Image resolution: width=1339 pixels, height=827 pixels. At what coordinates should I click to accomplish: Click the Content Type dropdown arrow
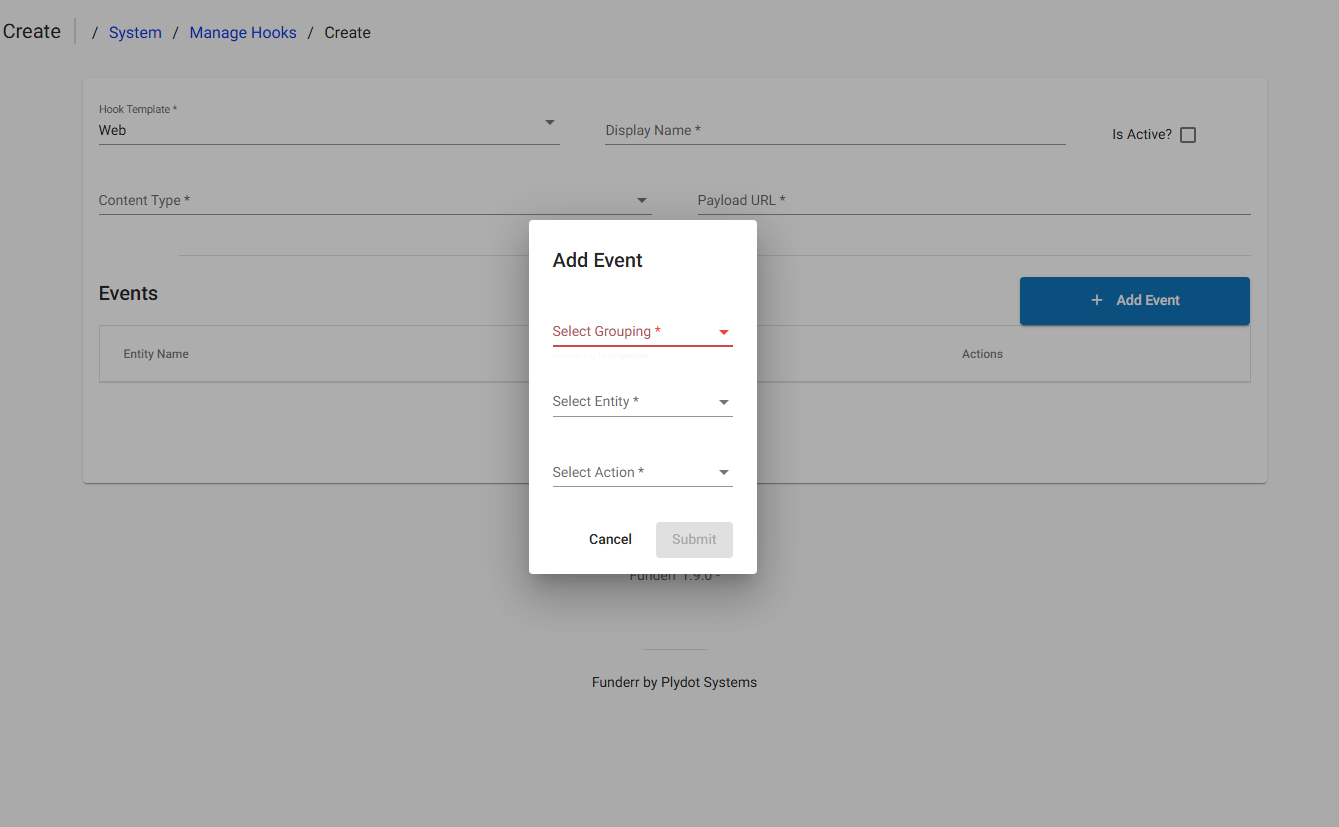[642, 201]
